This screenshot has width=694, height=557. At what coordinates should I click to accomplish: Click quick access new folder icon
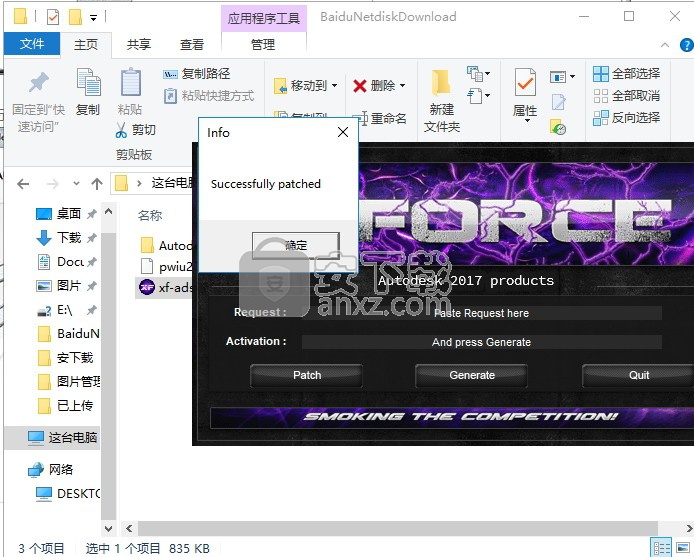click(x=75, y=17)
